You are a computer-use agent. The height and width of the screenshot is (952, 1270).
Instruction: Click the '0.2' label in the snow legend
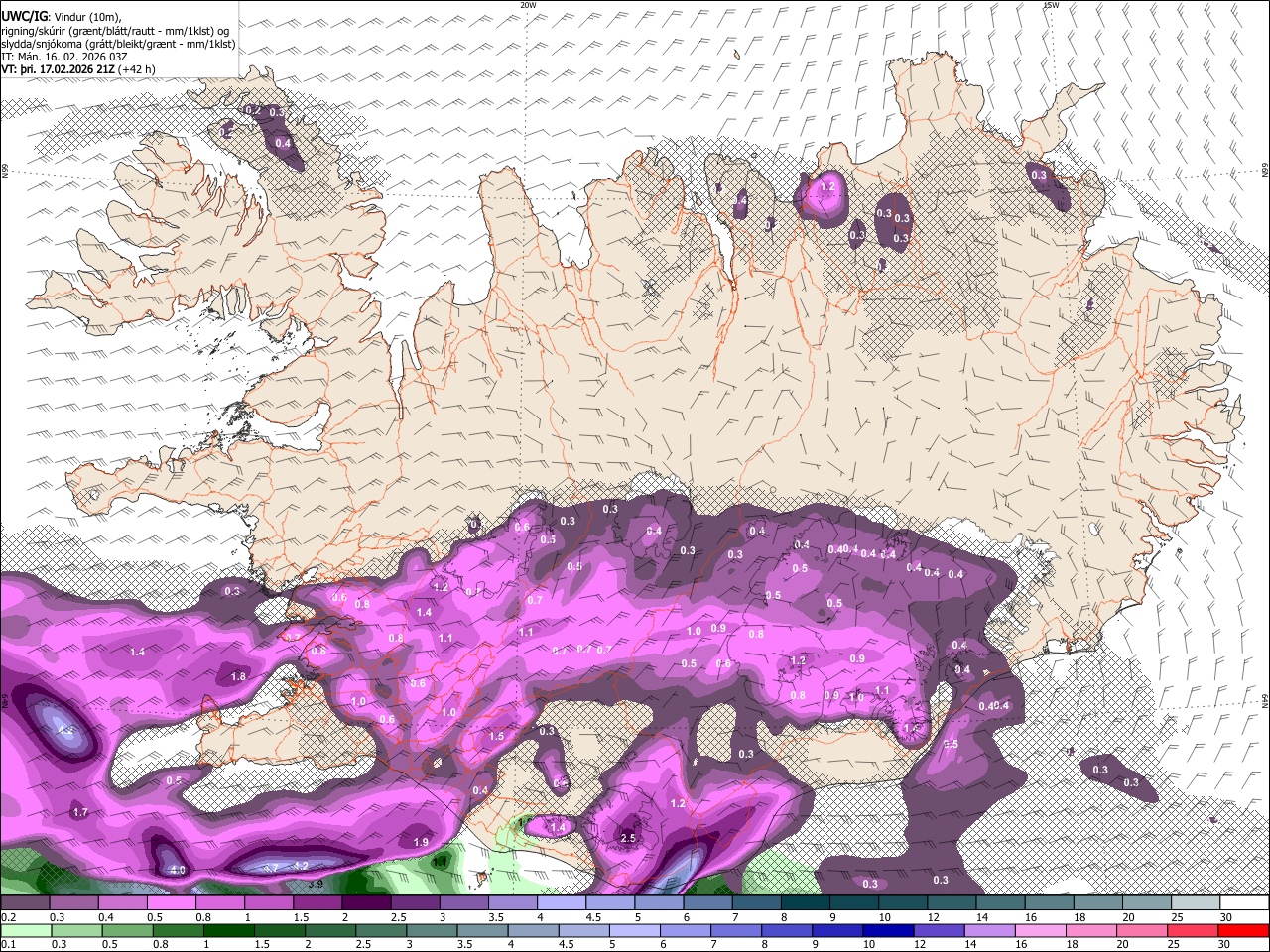click(7, 917)
